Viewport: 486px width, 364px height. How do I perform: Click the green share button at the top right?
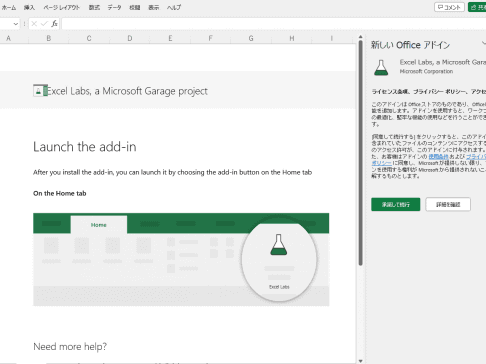point(477,7)
